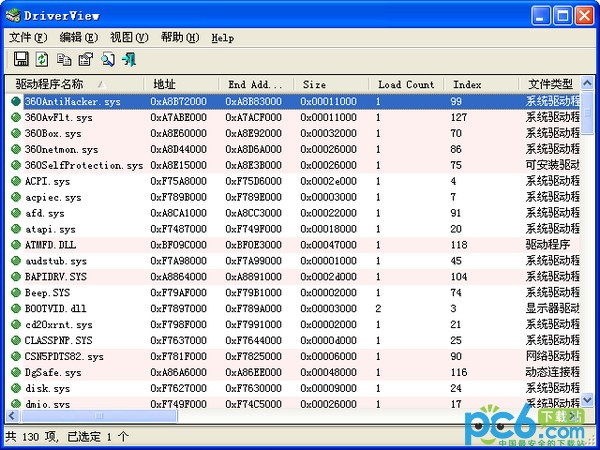Screen dimensions: 600x450
Task: Sort by Size column header
Action: pos(331,84)
